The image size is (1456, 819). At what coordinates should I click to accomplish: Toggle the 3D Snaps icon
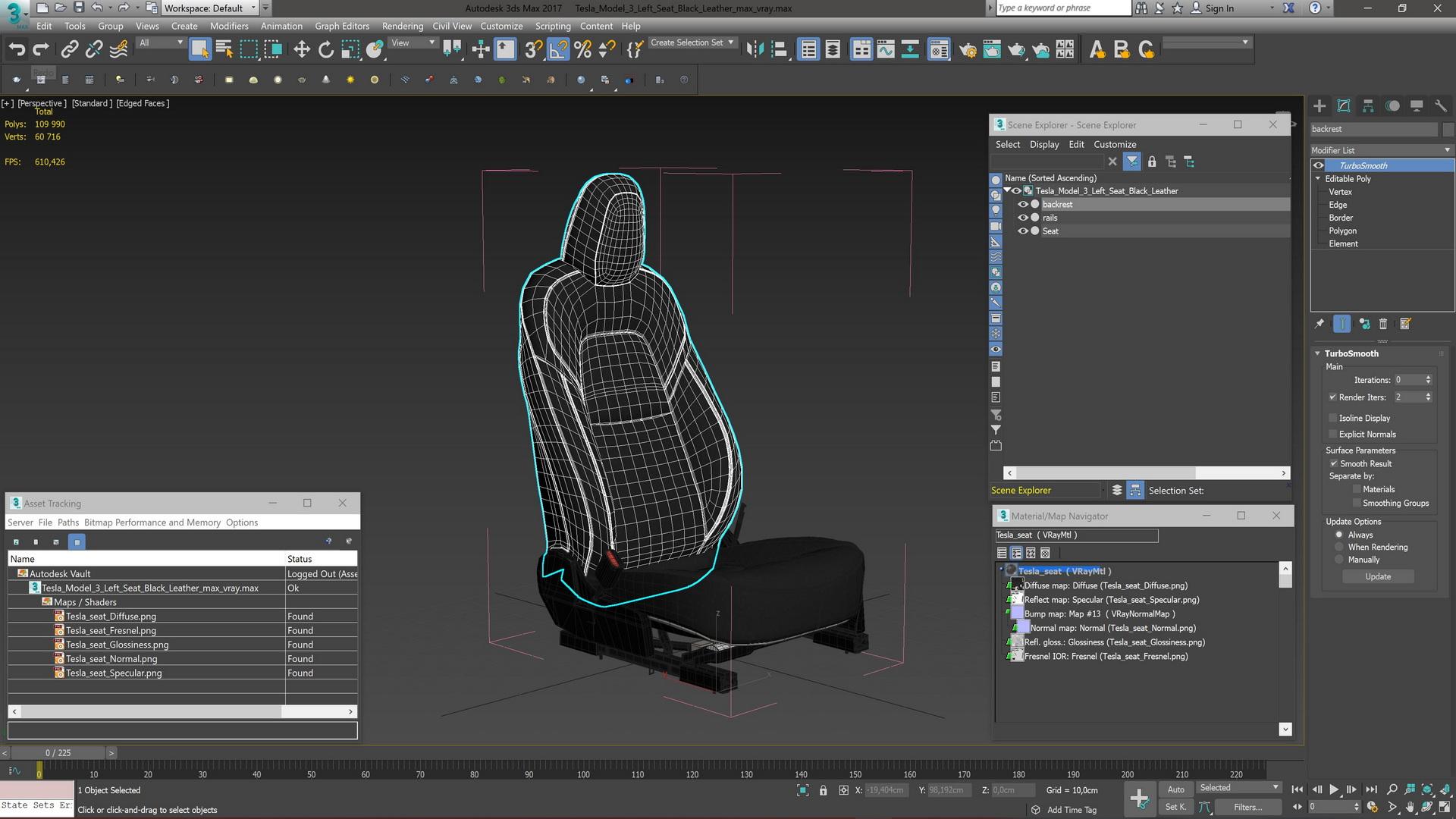(x=533, y=50)
